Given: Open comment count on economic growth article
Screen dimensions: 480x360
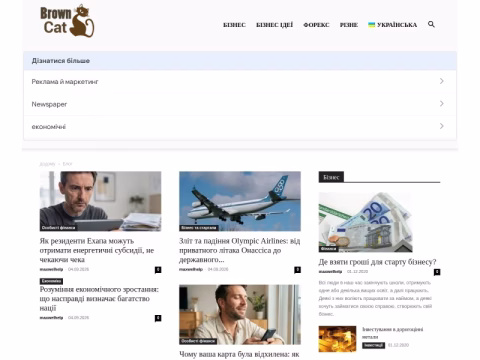Looking at the screenshot, I should 158,318.
